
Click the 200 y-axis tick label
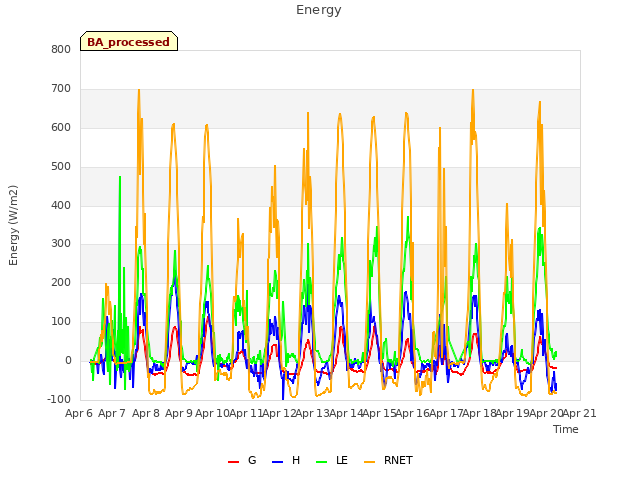click(61, 282)
